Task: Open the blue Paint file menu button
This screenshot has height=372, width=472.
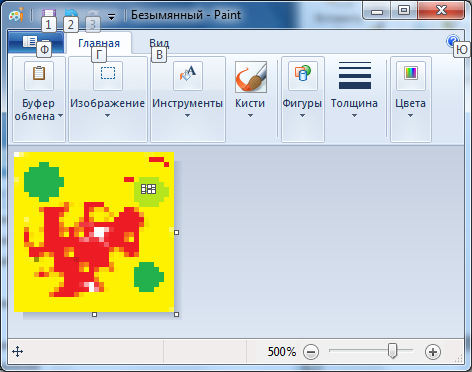Action: [36, 42]
